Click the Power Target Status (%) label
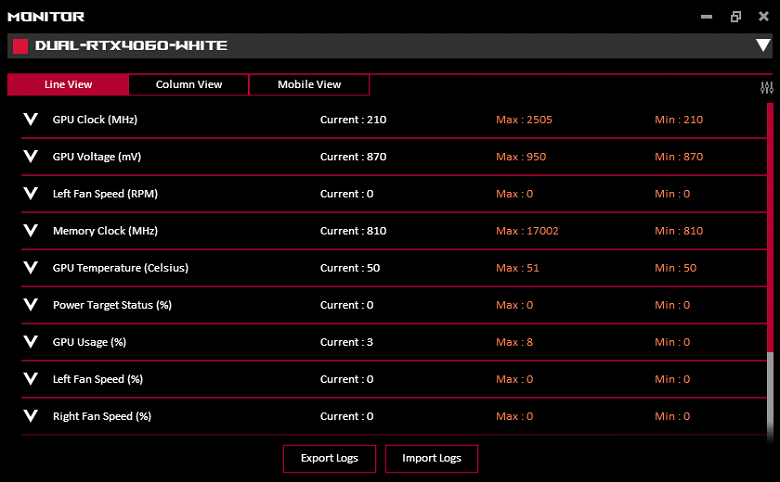The image size is (780, 482). [112, 305]
